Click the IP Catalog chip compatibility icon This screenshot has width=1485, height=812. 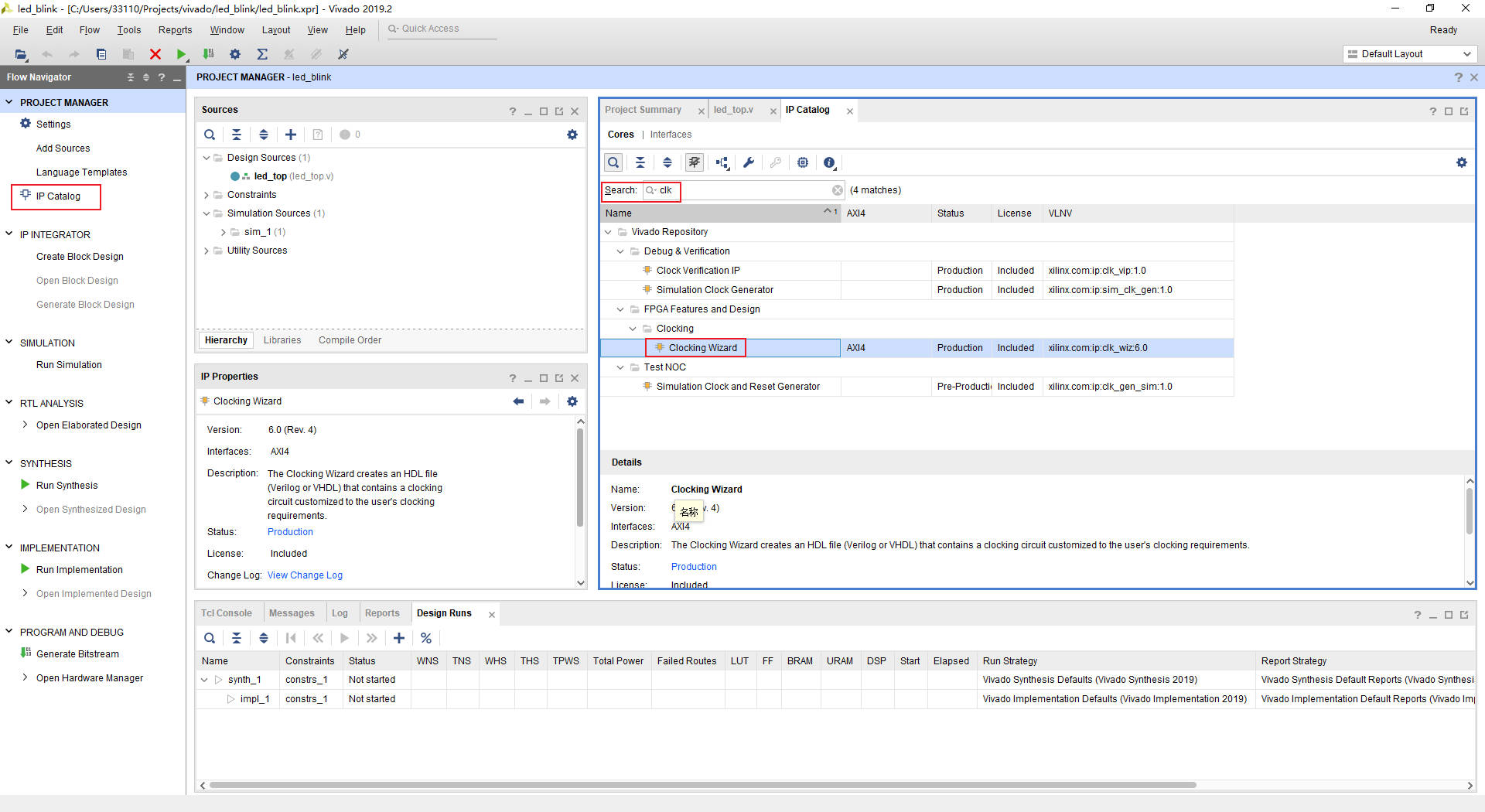point(803,162)
